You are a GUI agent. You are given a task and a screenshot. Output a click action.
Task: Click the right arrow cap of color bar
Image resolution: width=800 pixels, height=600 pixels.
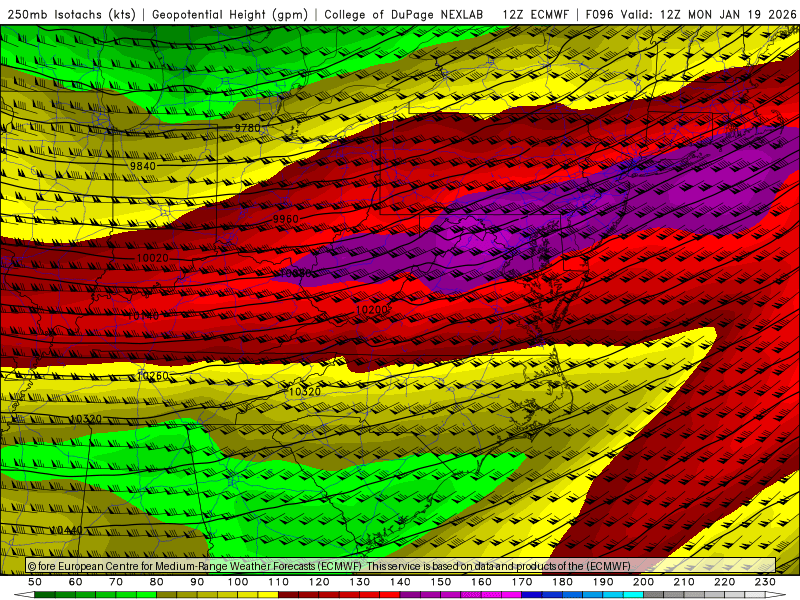tap(776, 595)
